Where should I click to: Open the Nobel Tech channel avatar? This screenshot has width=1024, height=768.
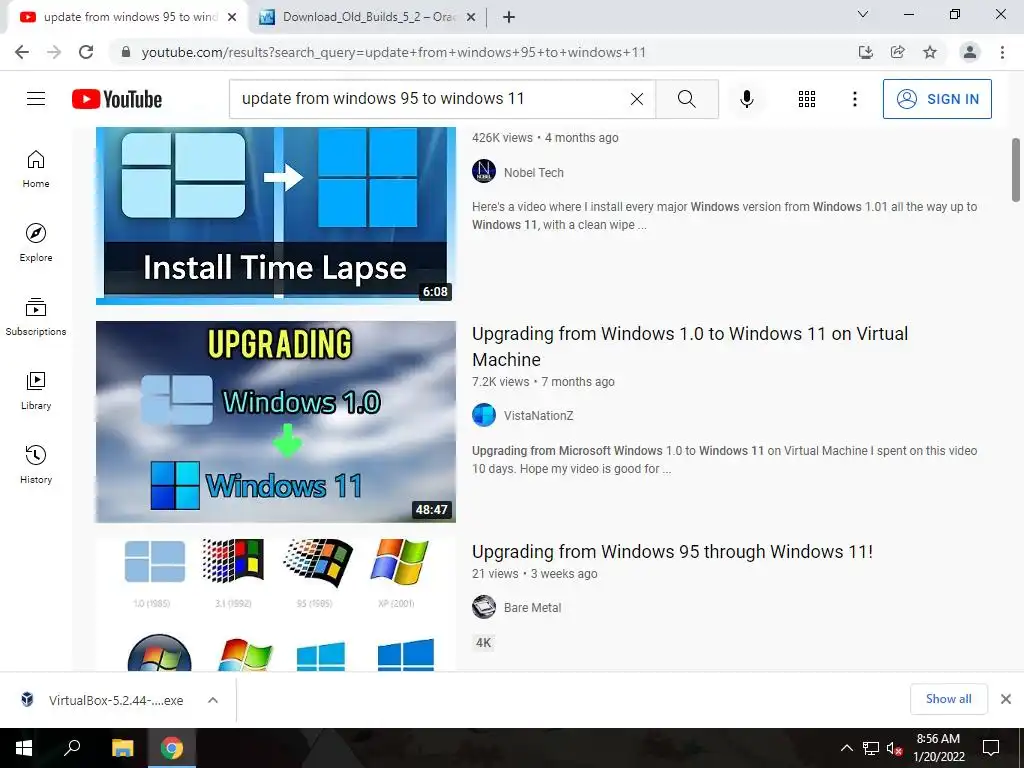[x=484, y=172]
